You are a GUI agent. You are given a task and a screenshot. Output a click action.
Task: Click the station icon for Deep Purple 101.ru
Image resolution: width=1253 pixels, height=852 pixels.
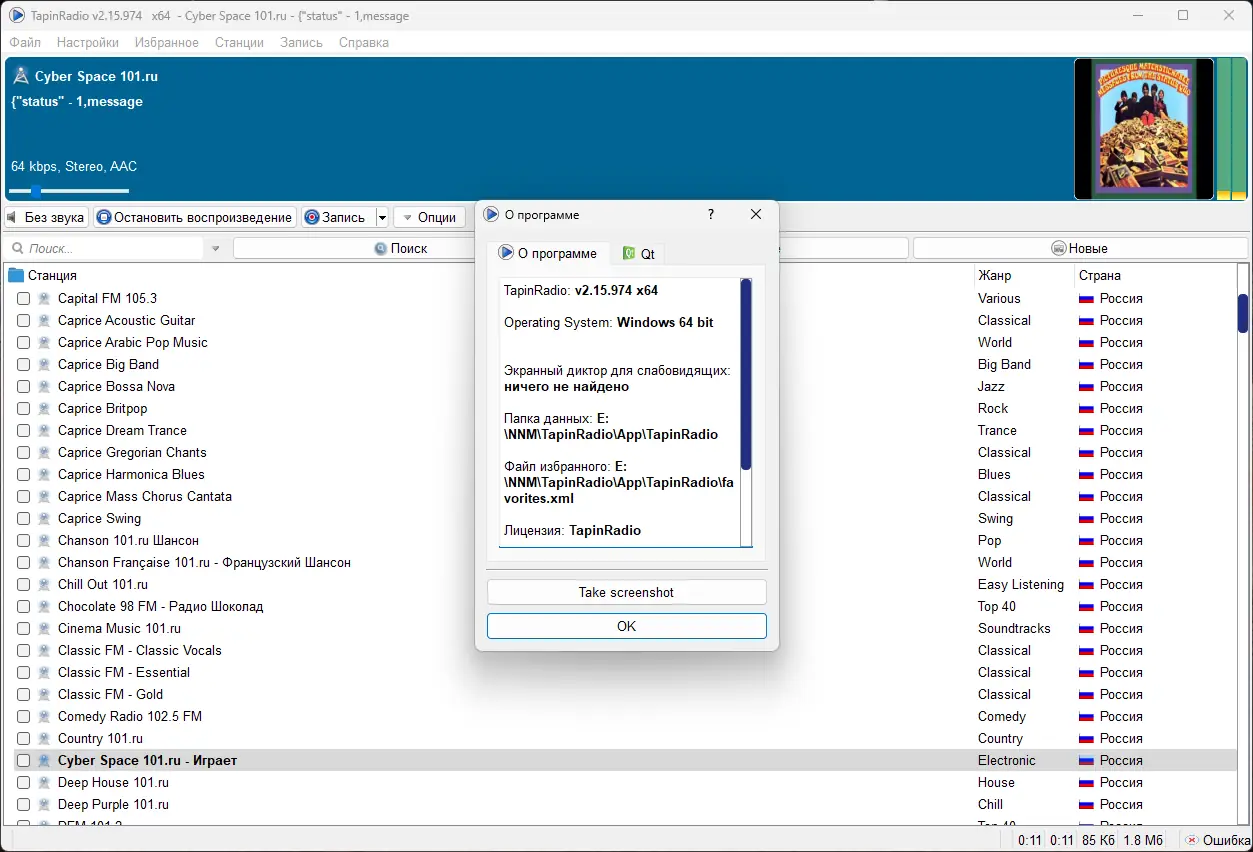(x=44, y=804)
